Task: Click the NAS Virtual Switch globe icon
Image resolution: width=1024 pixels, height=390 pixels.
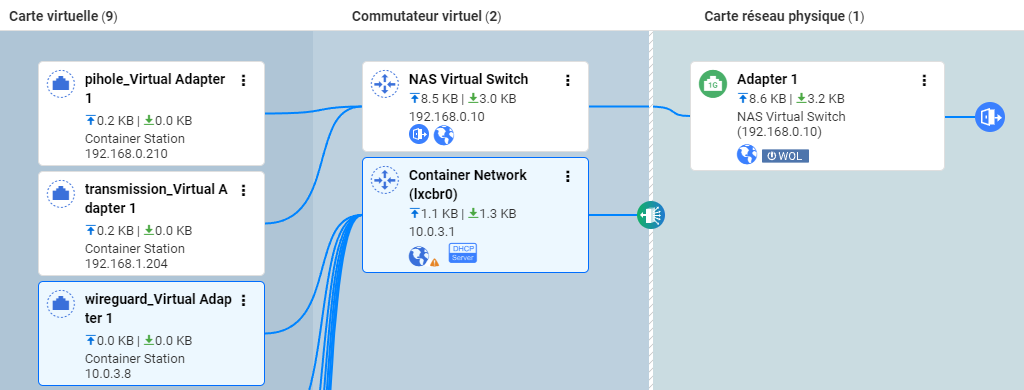Action: pos(443,135)
